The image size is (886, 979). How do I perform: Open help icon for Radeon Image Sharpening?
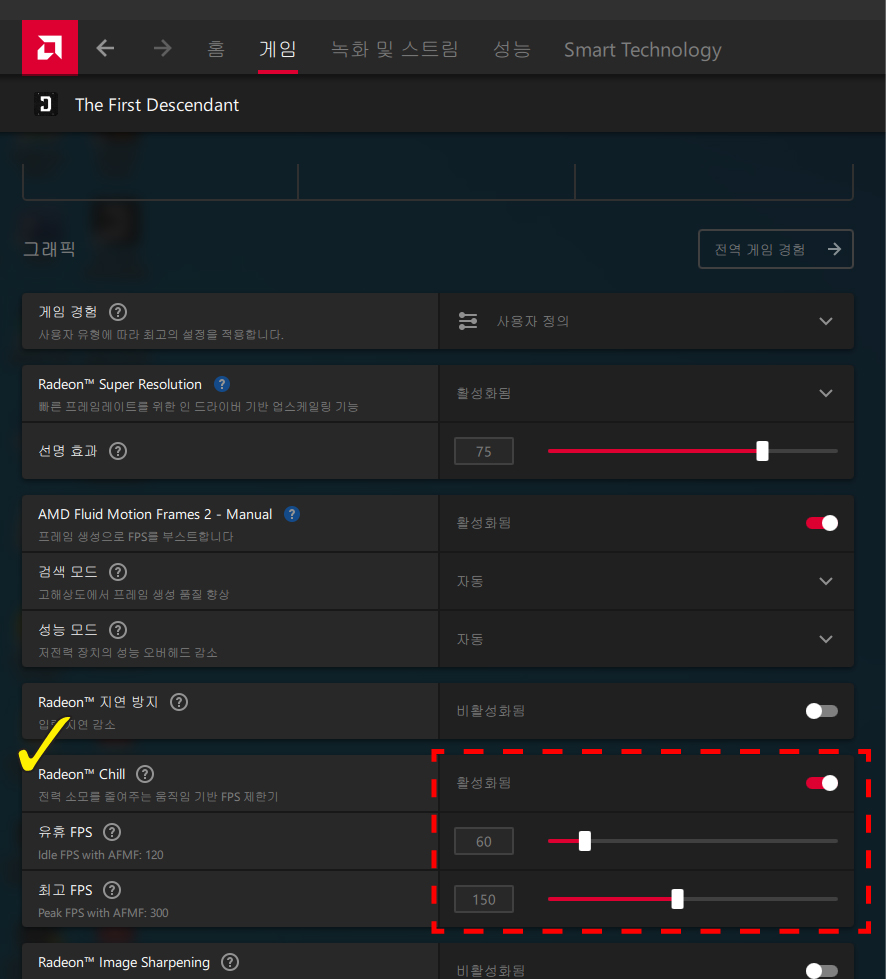tap(230, 962)
